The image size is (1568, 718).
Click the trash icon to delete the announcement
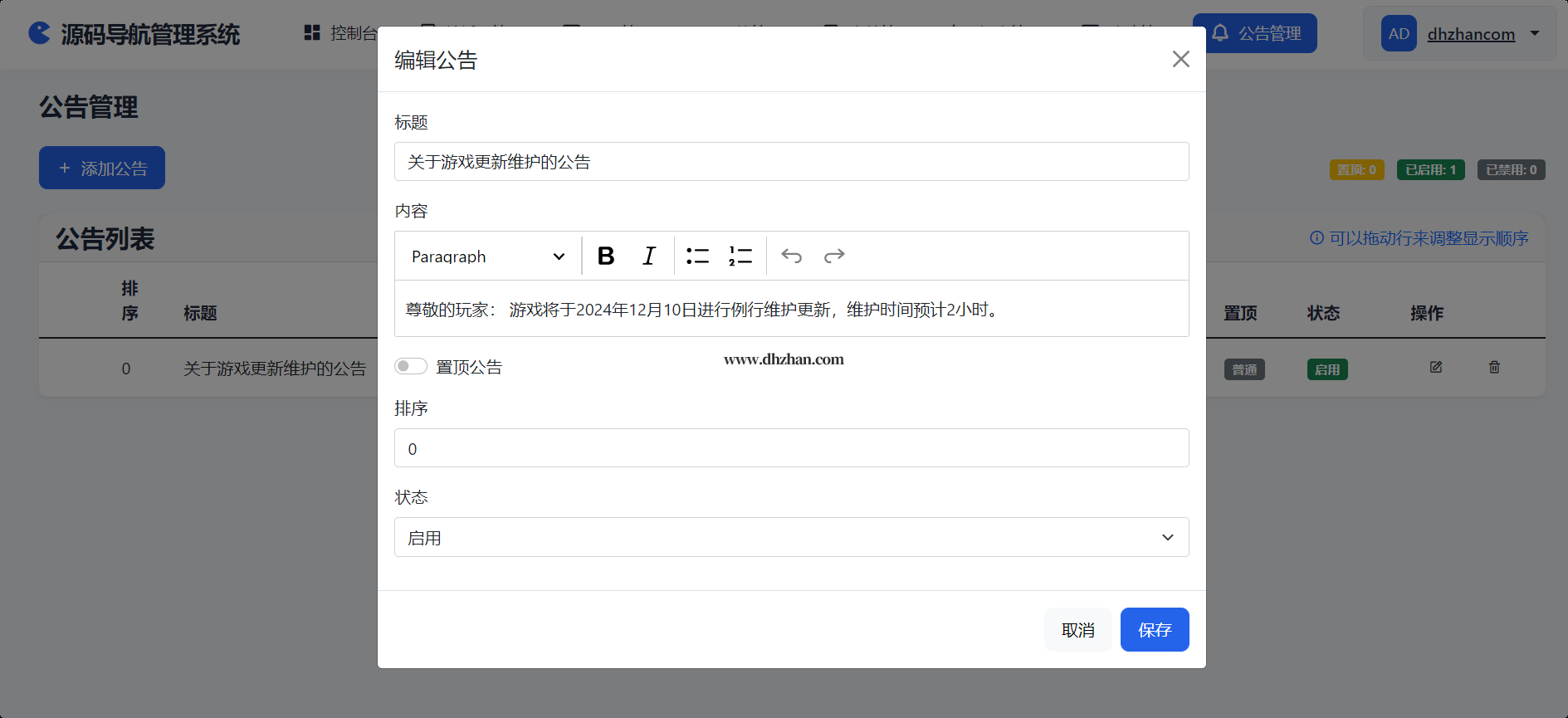coord(1494,367)
